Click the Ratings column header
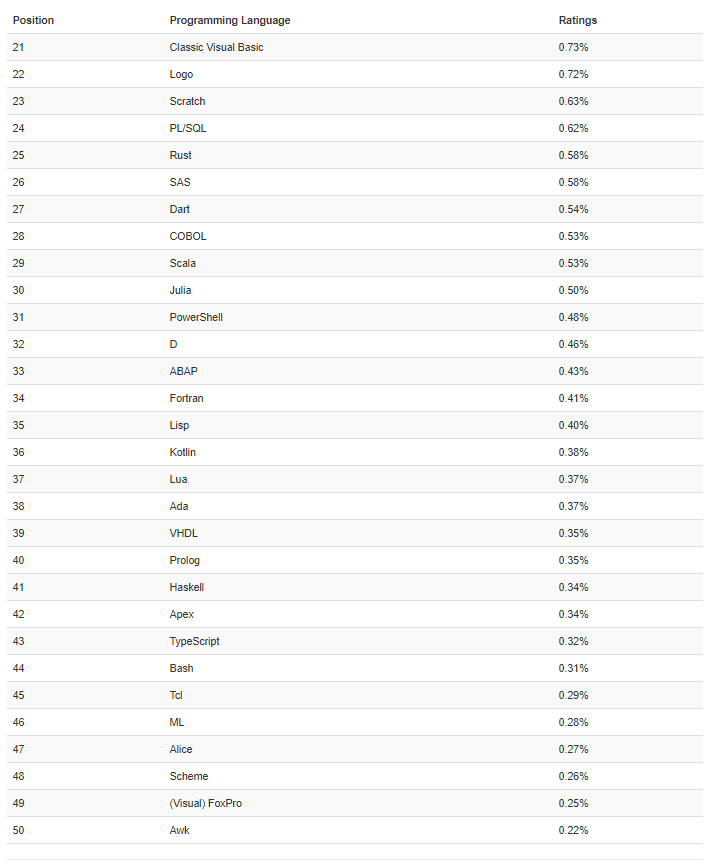The height and width of the screenshot is (868, 713). click(x=577, y=20)
